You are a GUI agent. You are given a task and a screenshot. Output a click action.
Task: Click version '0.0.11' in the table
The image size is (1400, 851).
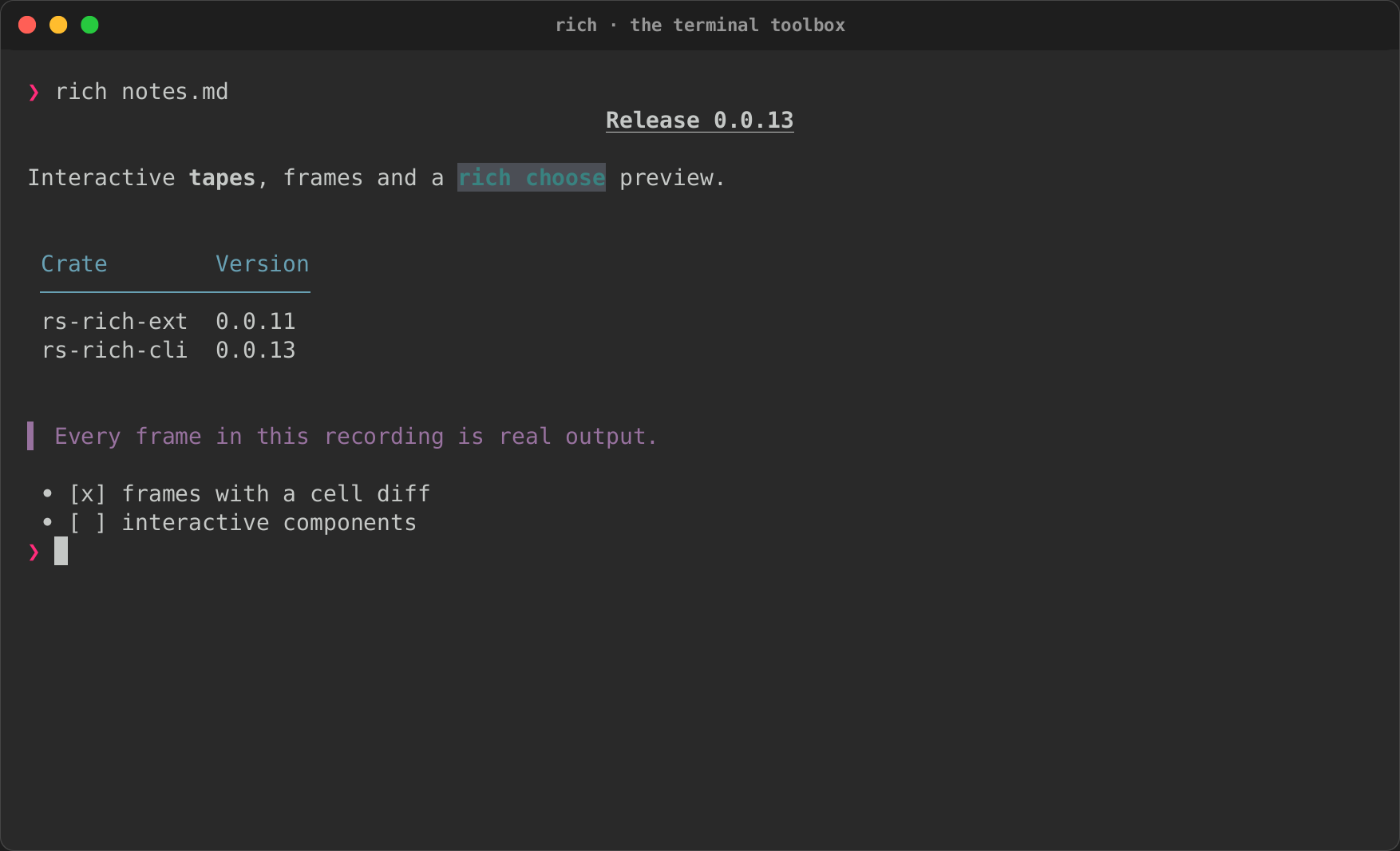[x=255, y=322]
